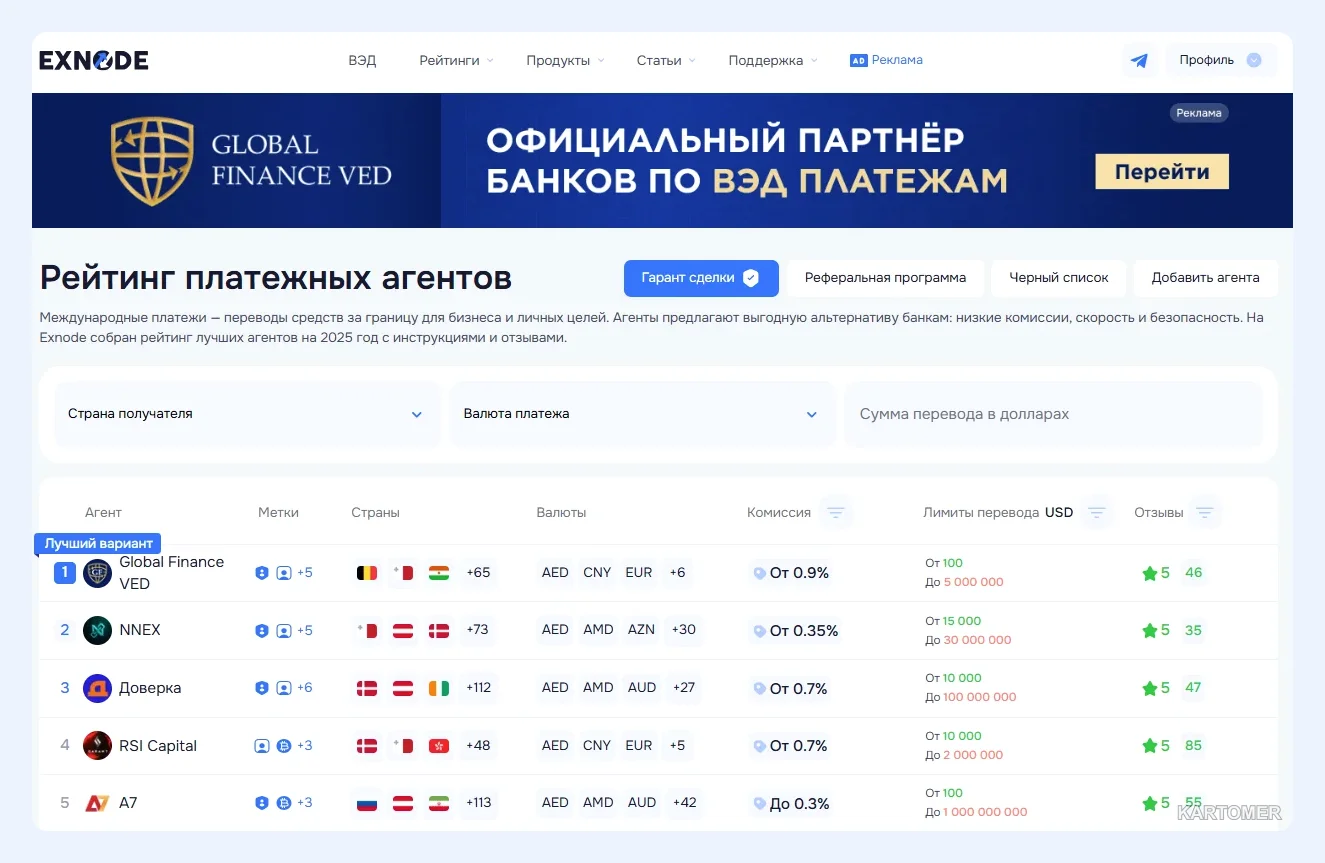Click shield badge in Доверка row
This screenshot has width=1325, height=863.
[262, 688]
